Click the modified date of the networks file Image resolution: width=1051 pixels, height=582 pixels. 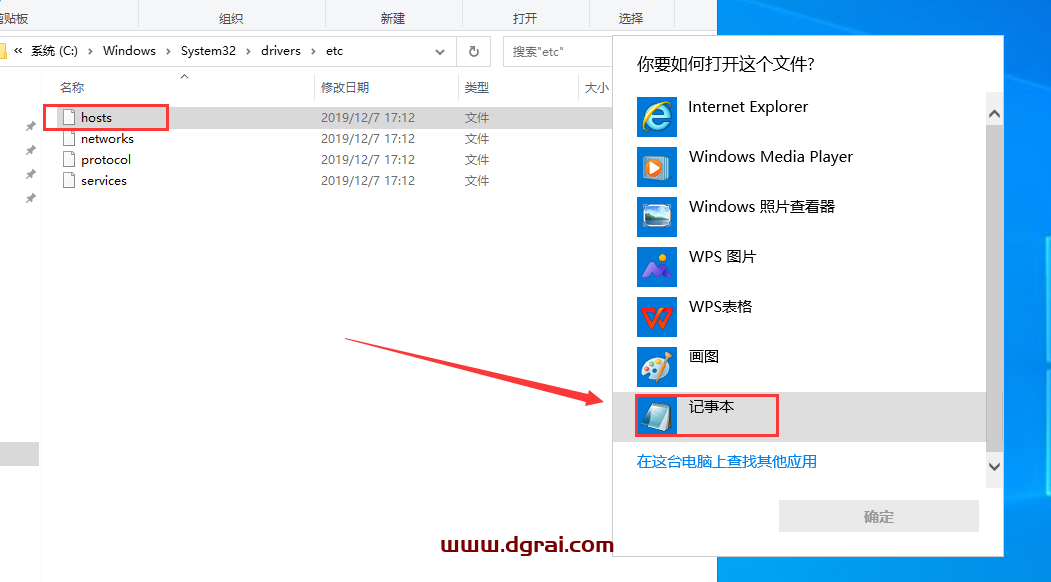(368, 139)
